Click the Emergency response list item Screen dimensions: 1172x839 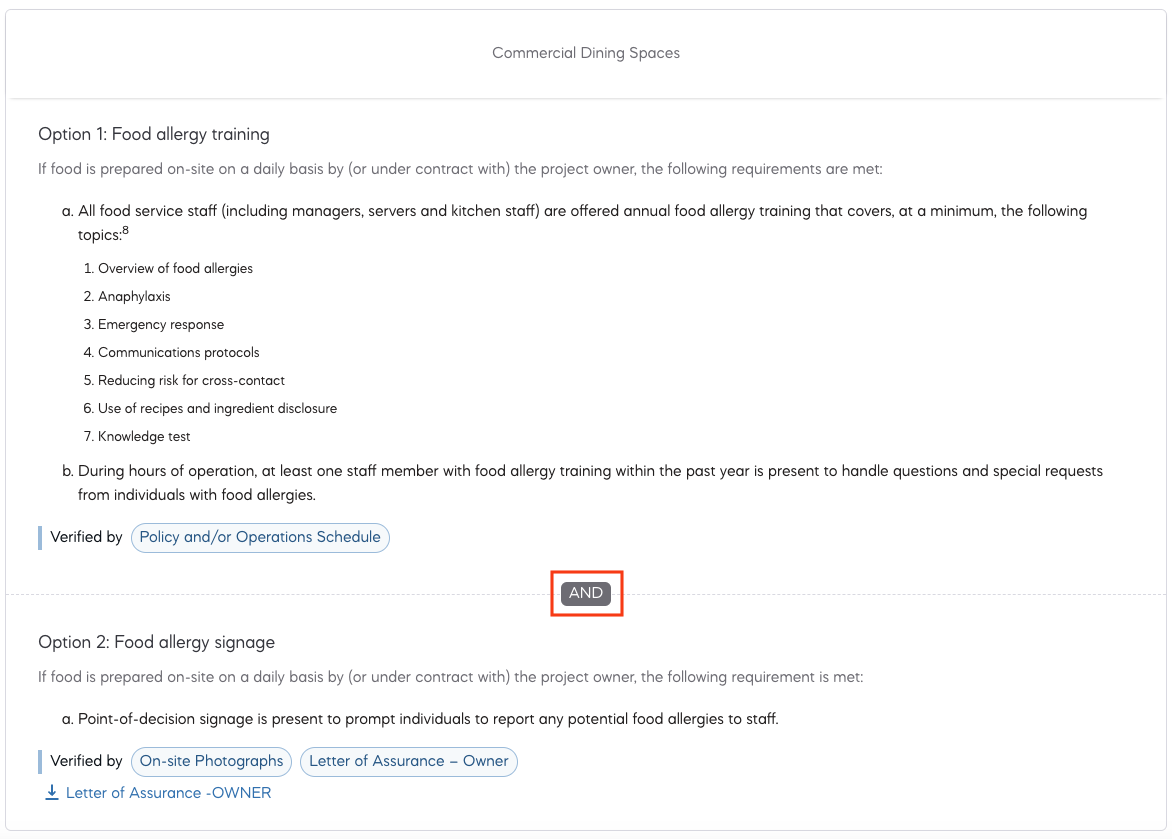tap(161, 325)
